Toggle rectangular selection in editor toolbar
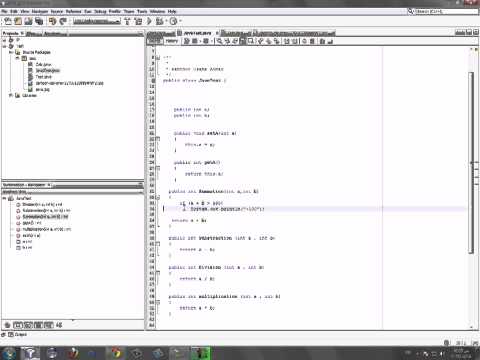Image resolution: width=480 pixels, height=360 pixels. tap(251, 41)
